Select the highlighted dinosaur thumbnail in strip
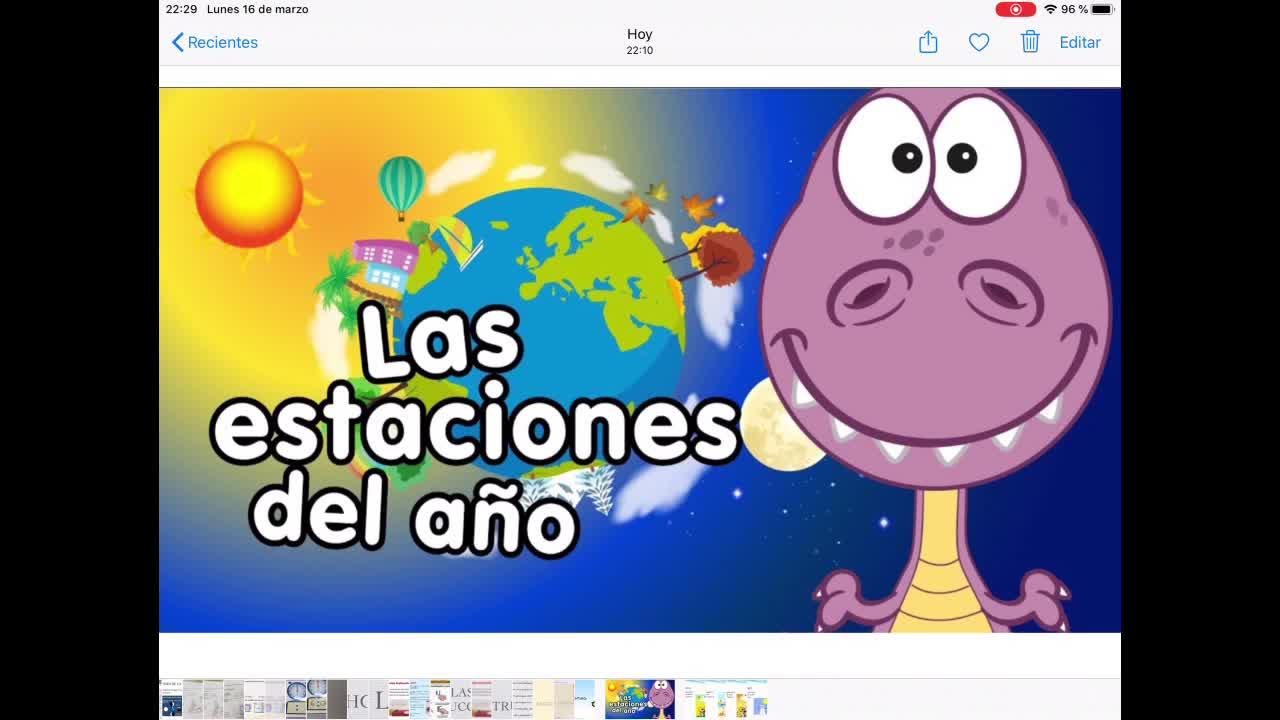This screenshot has height=720, width=1280. [x=640, y=699]
